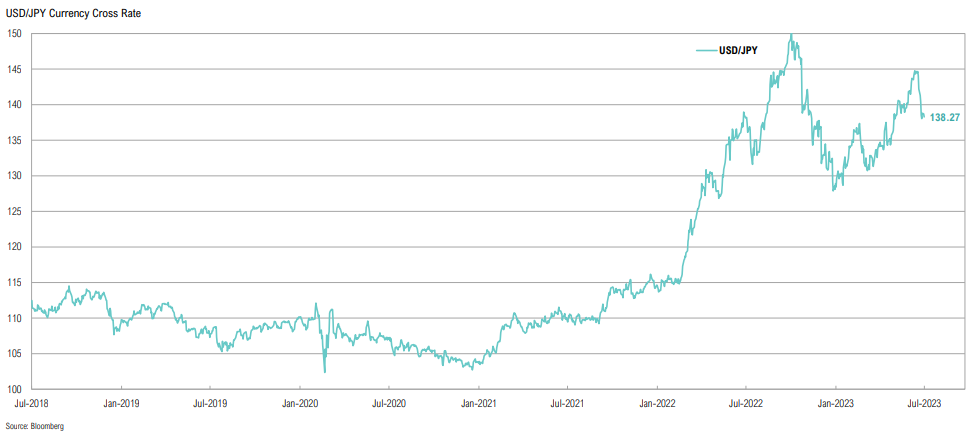The width and height of the screenshot is (970, 434).
Task: Select the Jan-2019 x-axis label
Action: click(121, 404)
